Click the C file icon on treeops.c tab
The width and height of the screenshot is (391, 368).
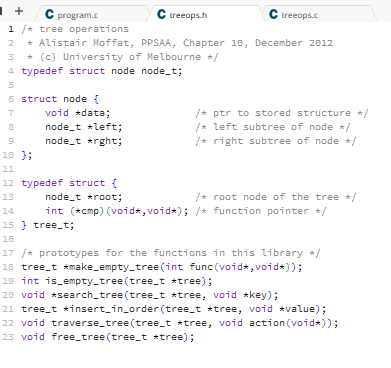pyautogui.click(x=273, y=14)
